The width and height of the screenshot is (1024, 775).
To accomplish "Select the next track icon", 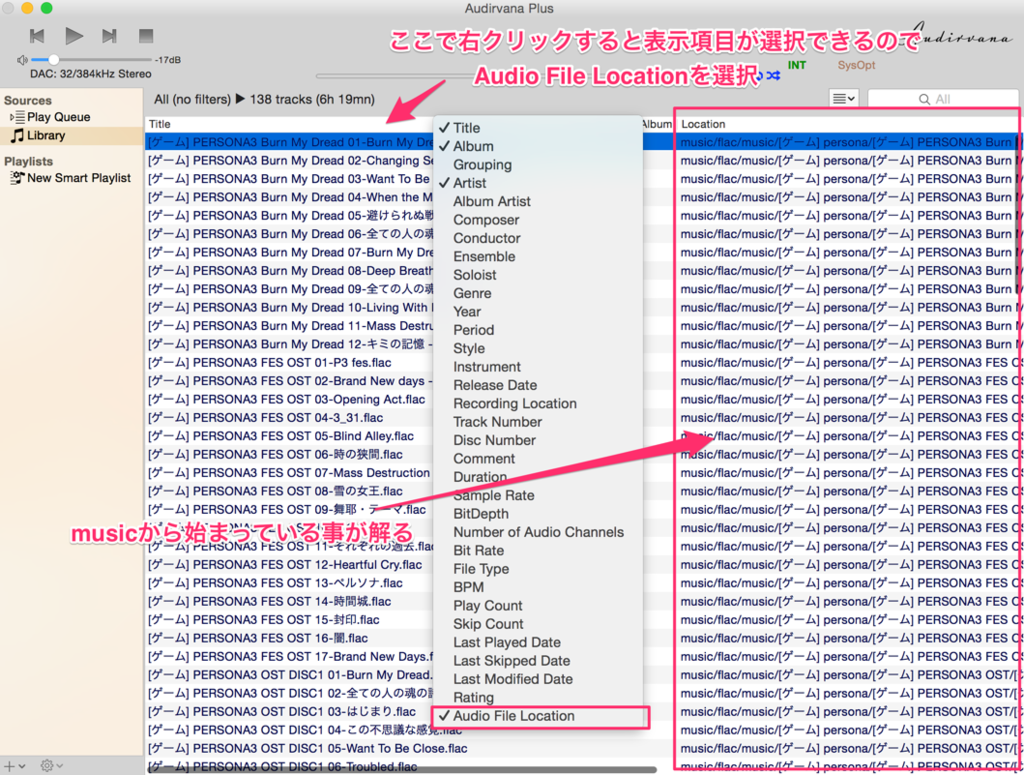I will click(x=107, y=37).
